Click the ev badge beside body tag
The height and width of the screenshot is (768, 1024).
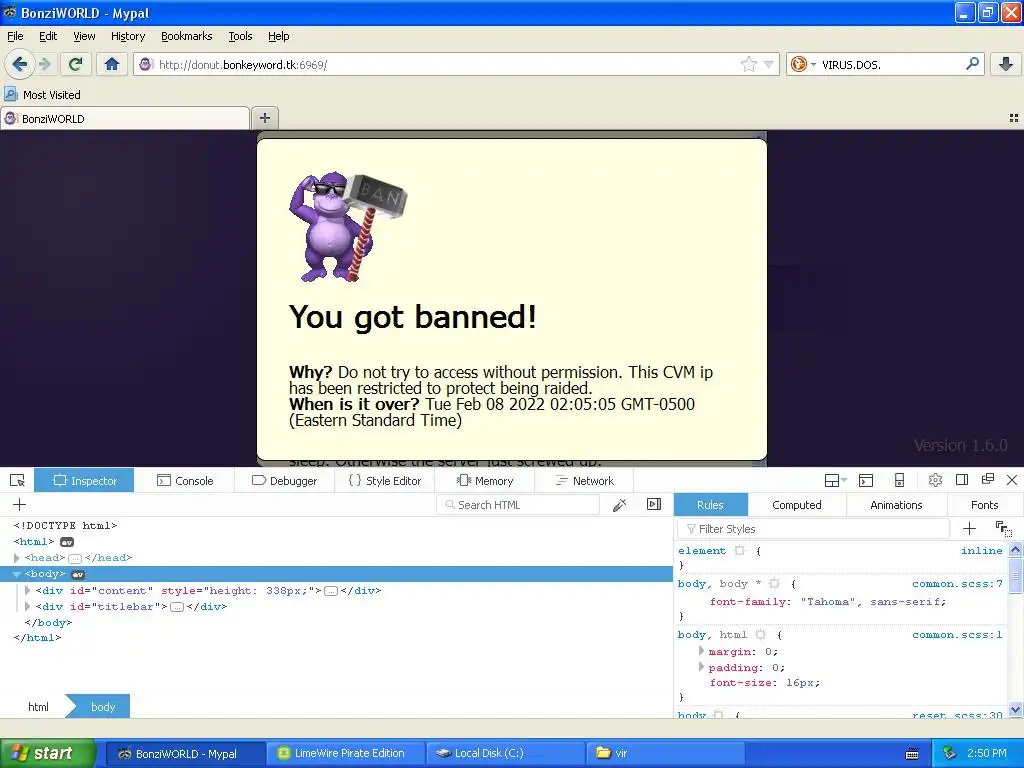coord(78,574)
